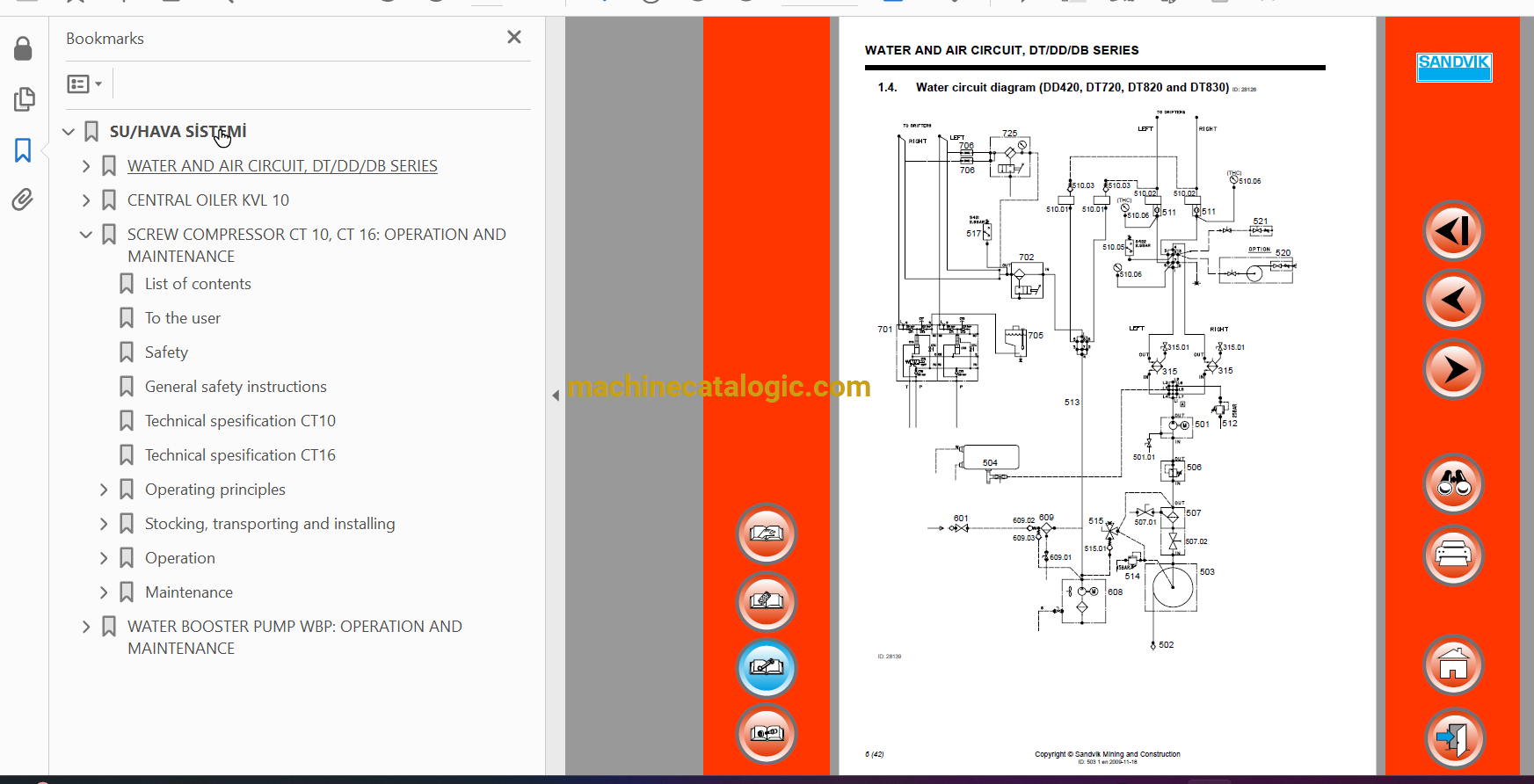Expand Operating principles bookmark
This screenshot has width=1534, height=784.
point(104,490)
